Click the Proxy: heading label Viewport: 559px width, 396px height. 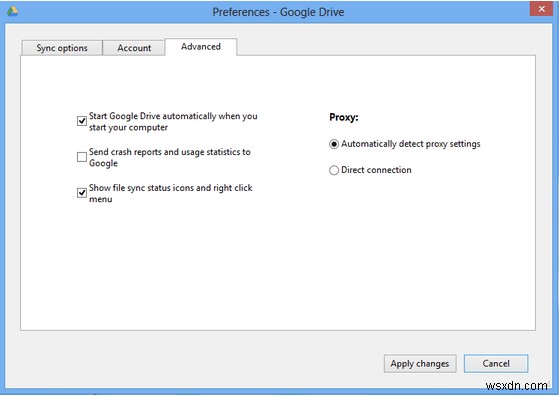344,117
